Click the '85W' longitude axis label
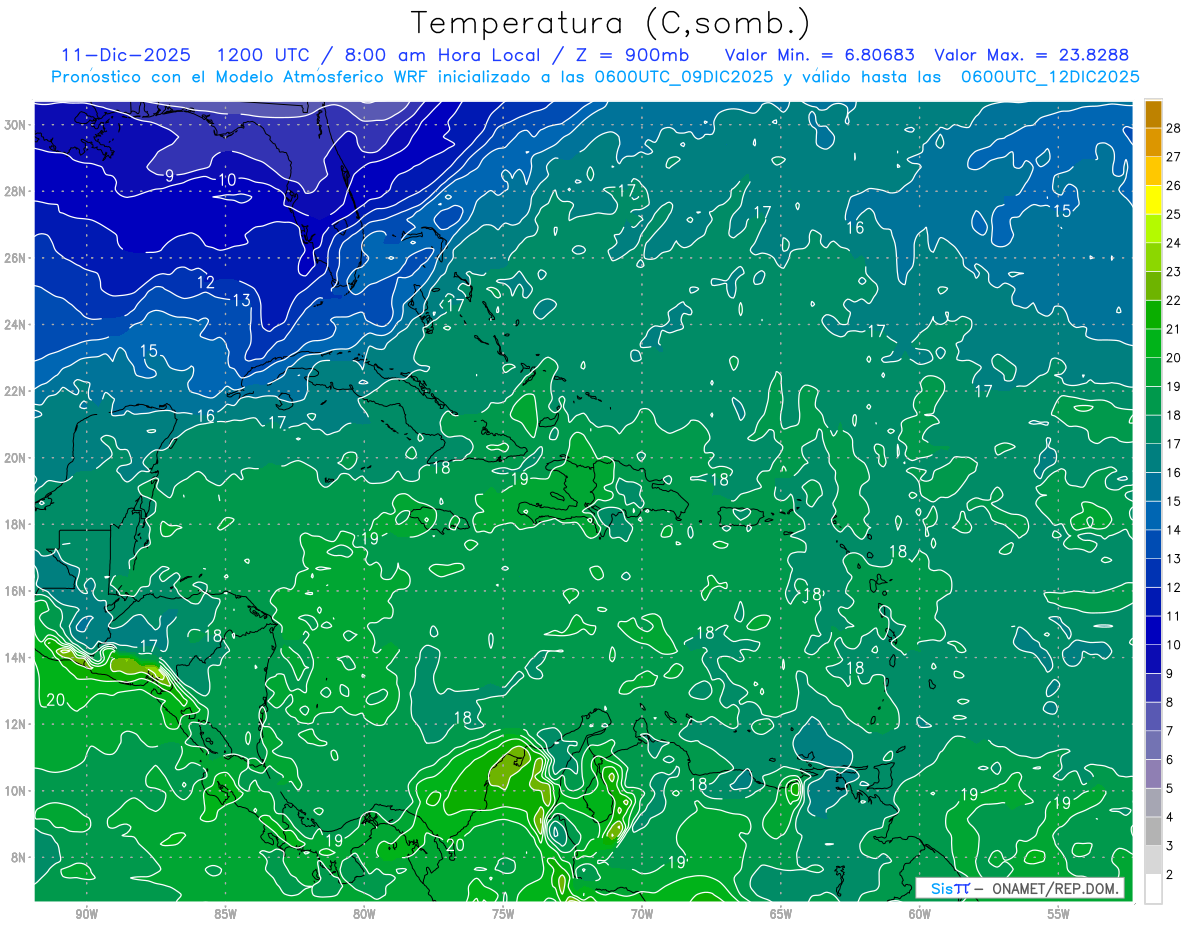This screenshot has width=1200, height=927. coord(225,914)
